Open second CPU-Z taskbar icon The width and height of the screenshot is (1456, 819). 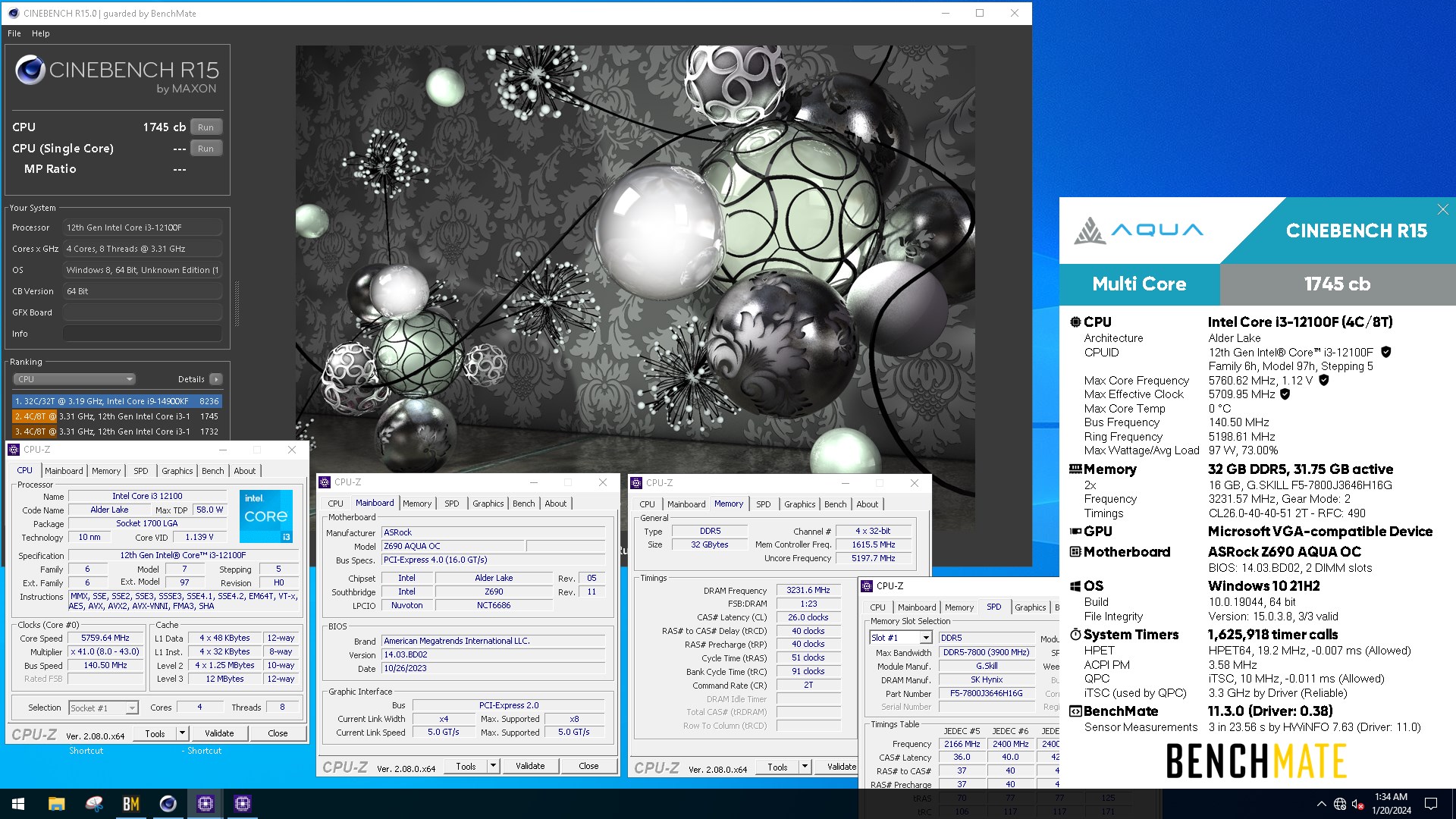pos(243,804)
